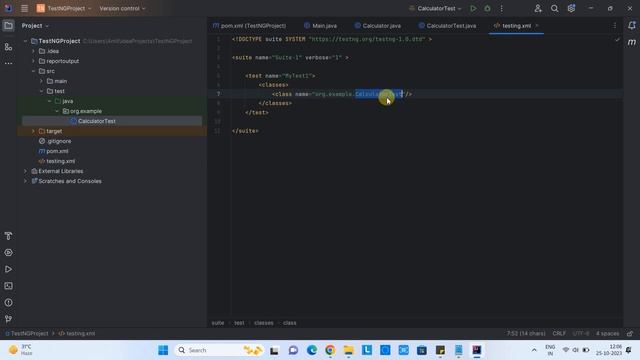Open the Git tool window
Image resolution: width=640 pixels, height=360 pixels.
click(x=8, y=319)
